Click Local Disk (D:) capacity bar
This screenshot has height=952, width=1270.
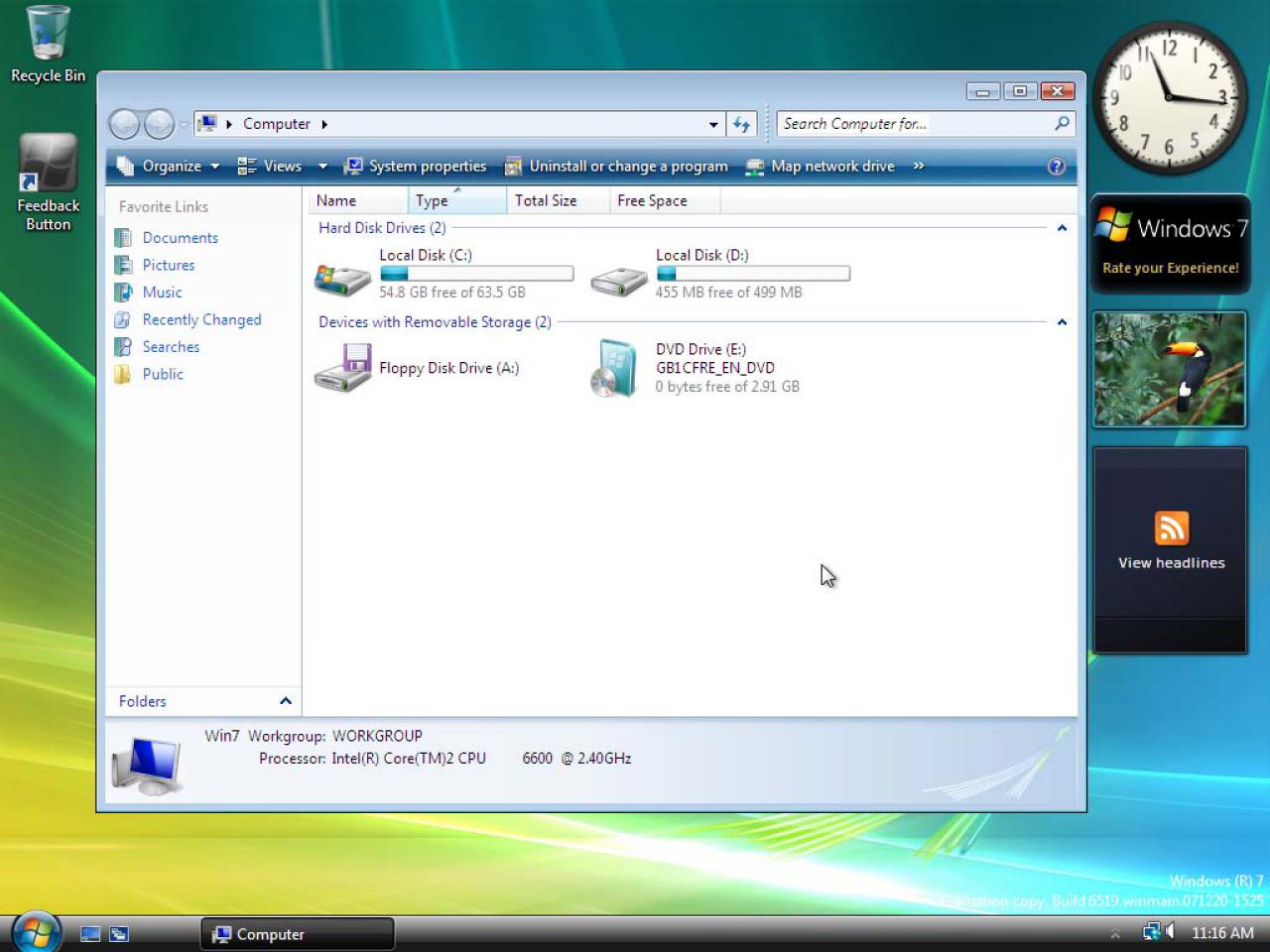pos(753,274)
